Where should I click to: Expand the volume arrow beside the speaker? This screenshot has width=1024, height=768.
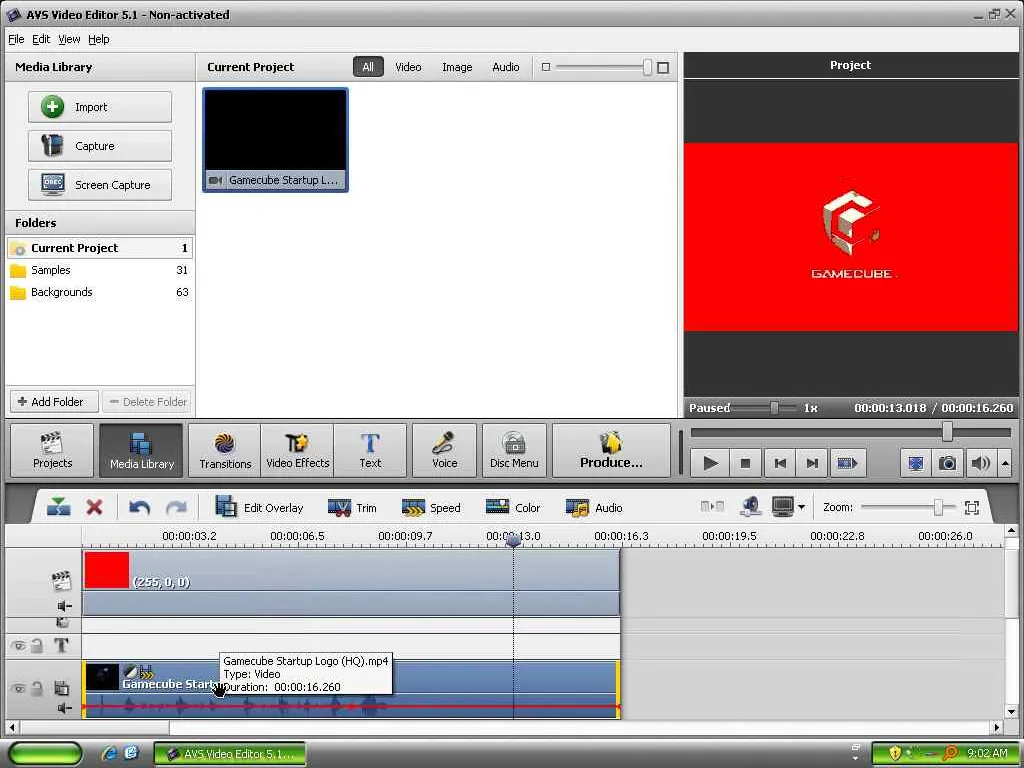pyautogui.click(x=1005, y=463)
